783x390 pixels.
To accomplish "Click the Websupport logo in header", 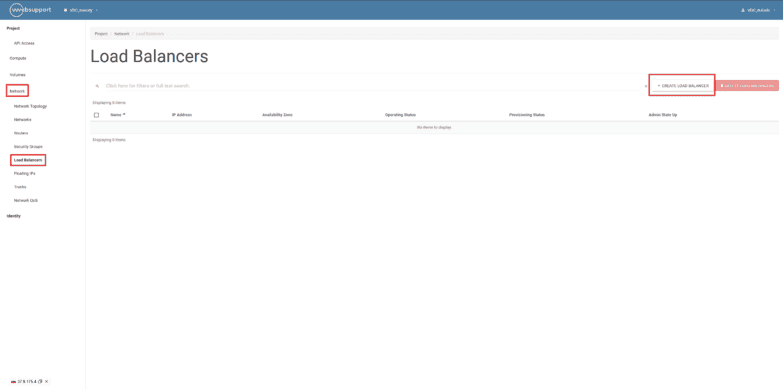I will coord(29,10).
